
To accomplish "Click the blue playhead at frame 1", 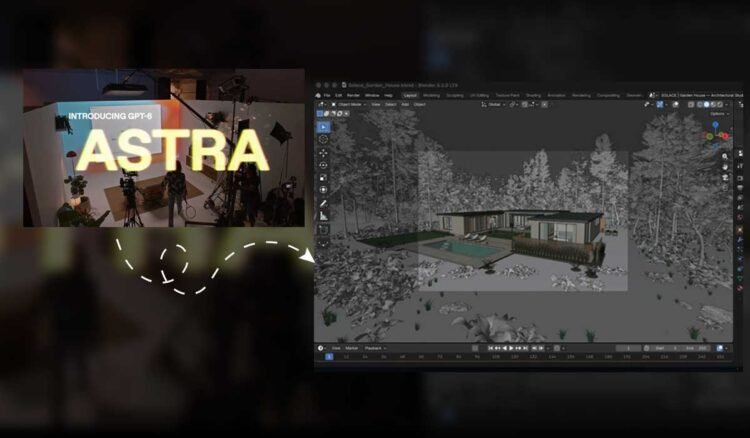I will click(x=329, y=357).
